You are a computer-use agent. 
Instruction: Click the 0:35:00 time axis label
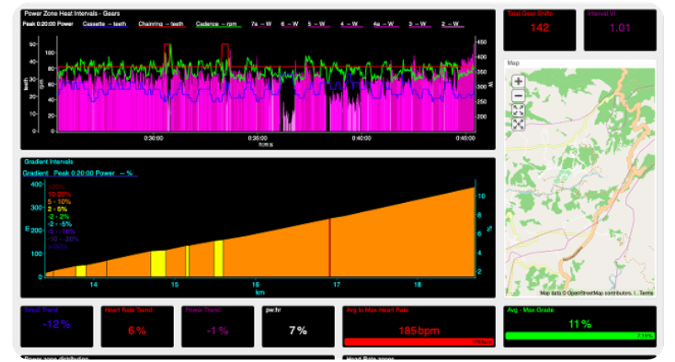click(257, 138)
